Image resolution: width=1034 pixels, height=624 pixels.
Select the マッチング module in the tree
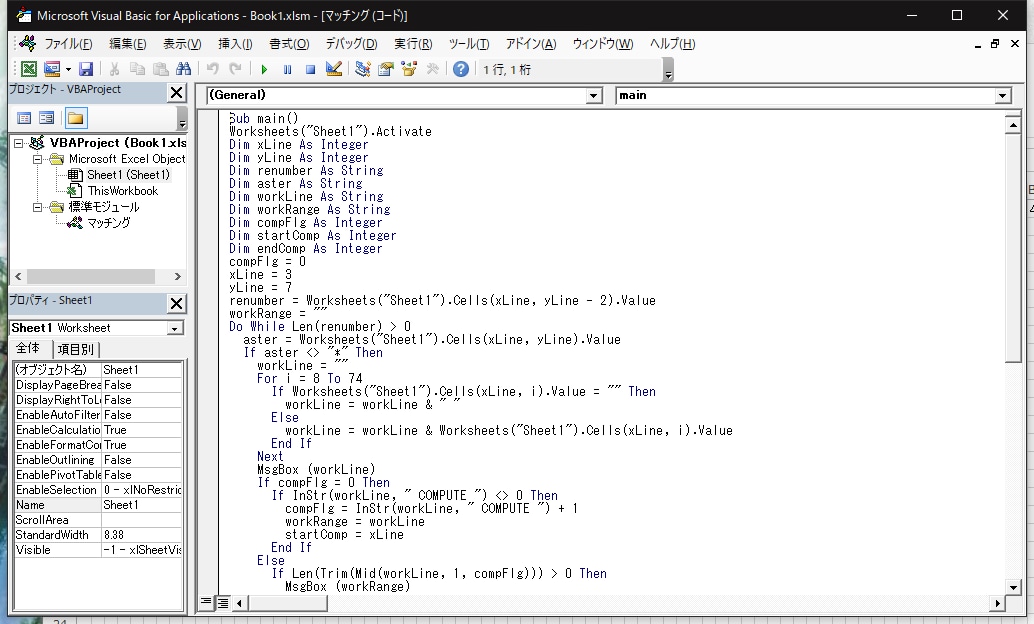click(x=109, y=223)
